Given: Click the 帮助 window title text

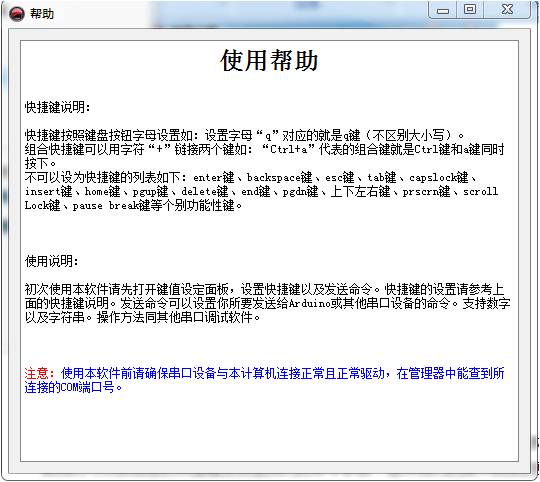Looking at the screenshot, I should tap(42, 14).
